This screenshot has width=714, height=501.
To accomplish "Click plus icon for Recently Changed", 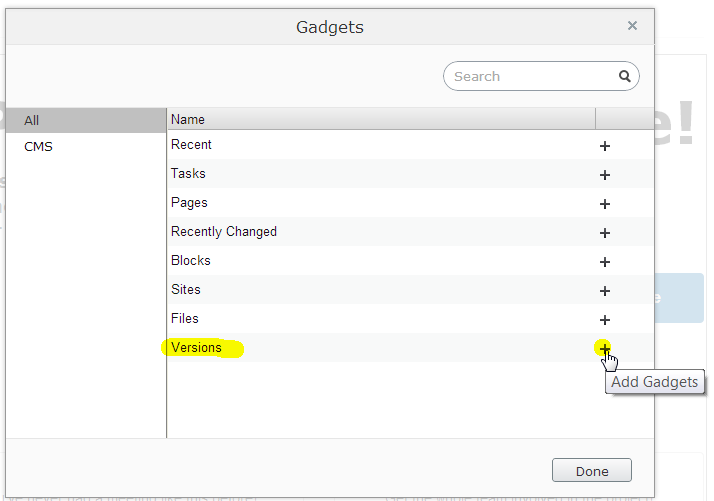I will [x=604, y=233].
